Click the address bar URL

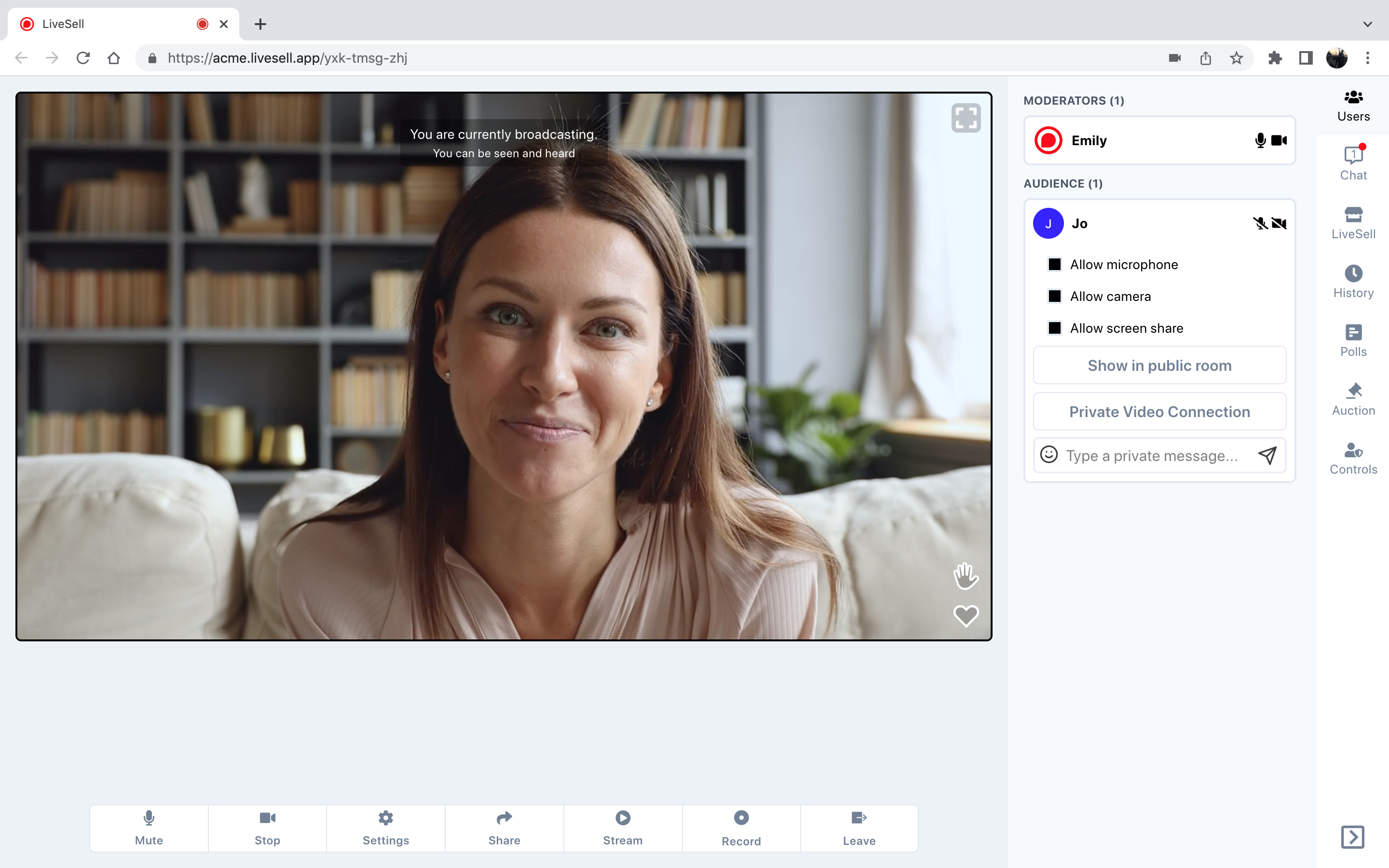pos(287,58)
